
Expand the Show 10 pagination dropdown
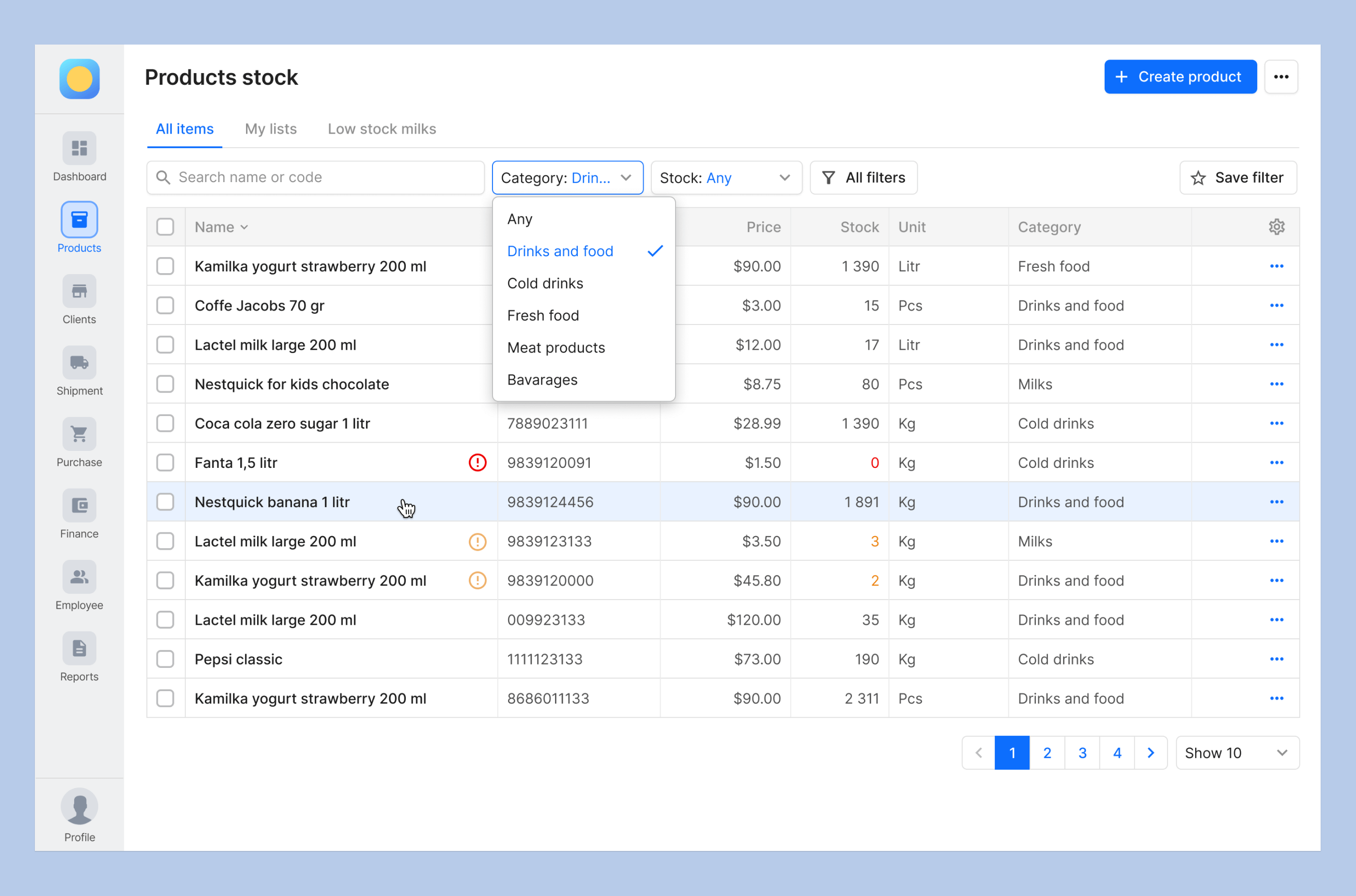pos(1237,753)
